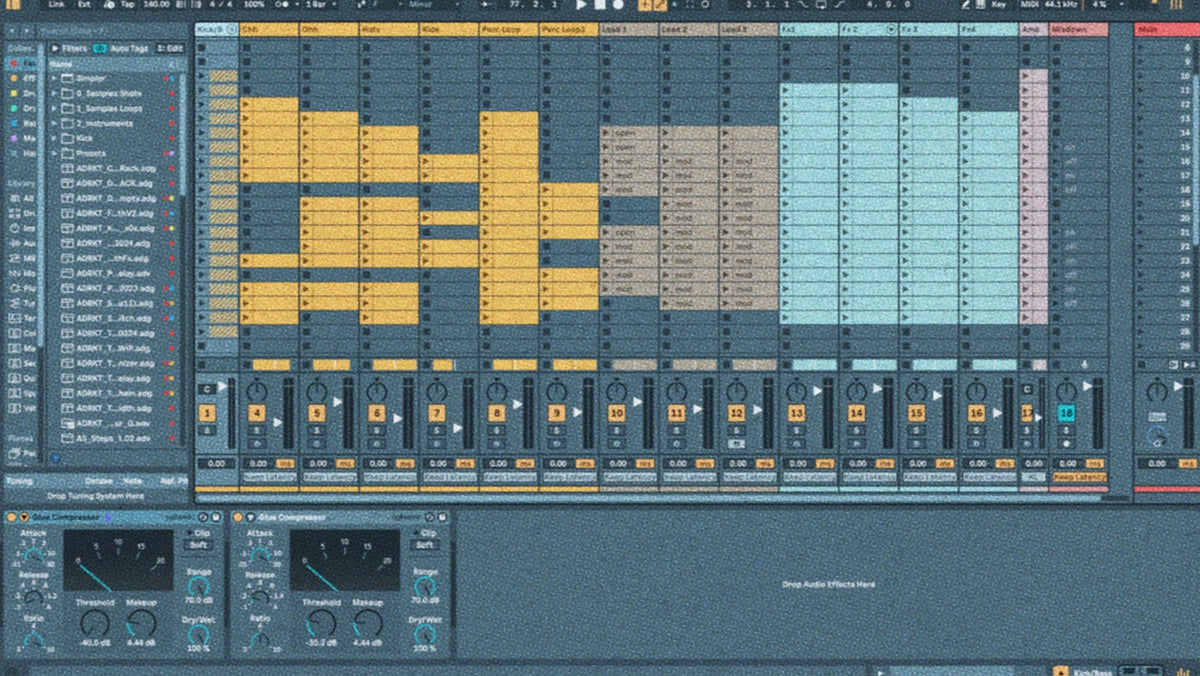Click save preset icon of -40.0 dB Glue Compressor
Viewport: 1200px width, 676px height.
[x=215, y=517]
